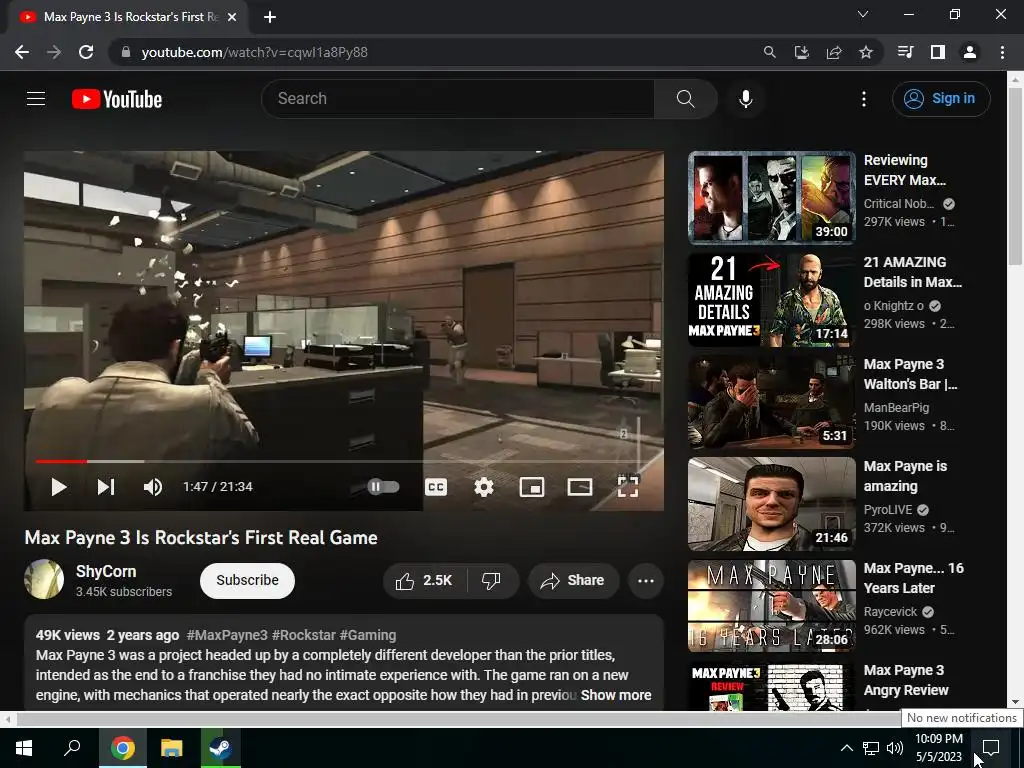Viewport: 1024px width, 768px height.
Task: Go to YouTube home via logo
Action: pyautogui.click(x=117, y=99)
